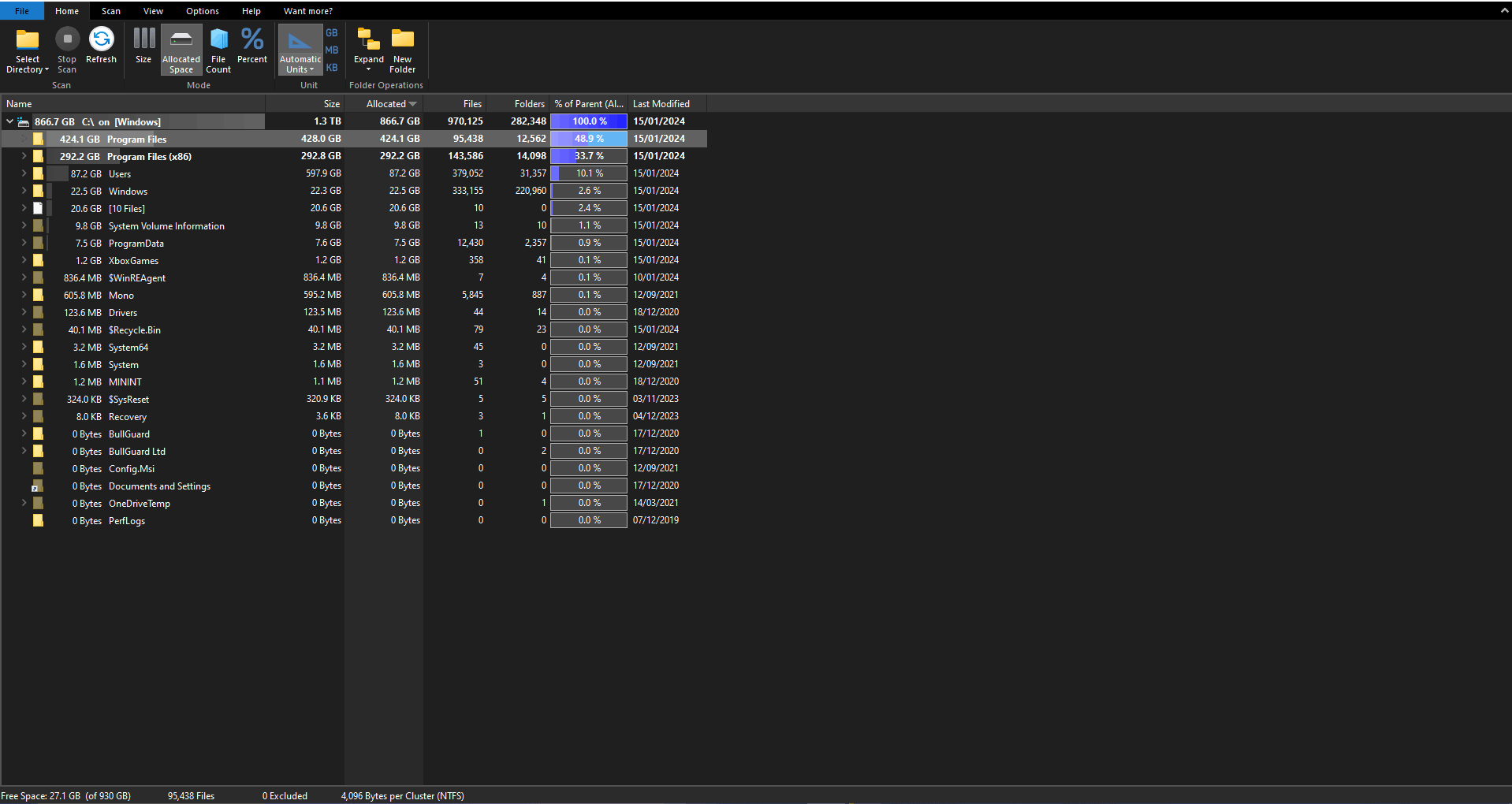This screenshot has width=1512, height=804.
Task: Refresh the directory scan
Action: click(101, 46)
